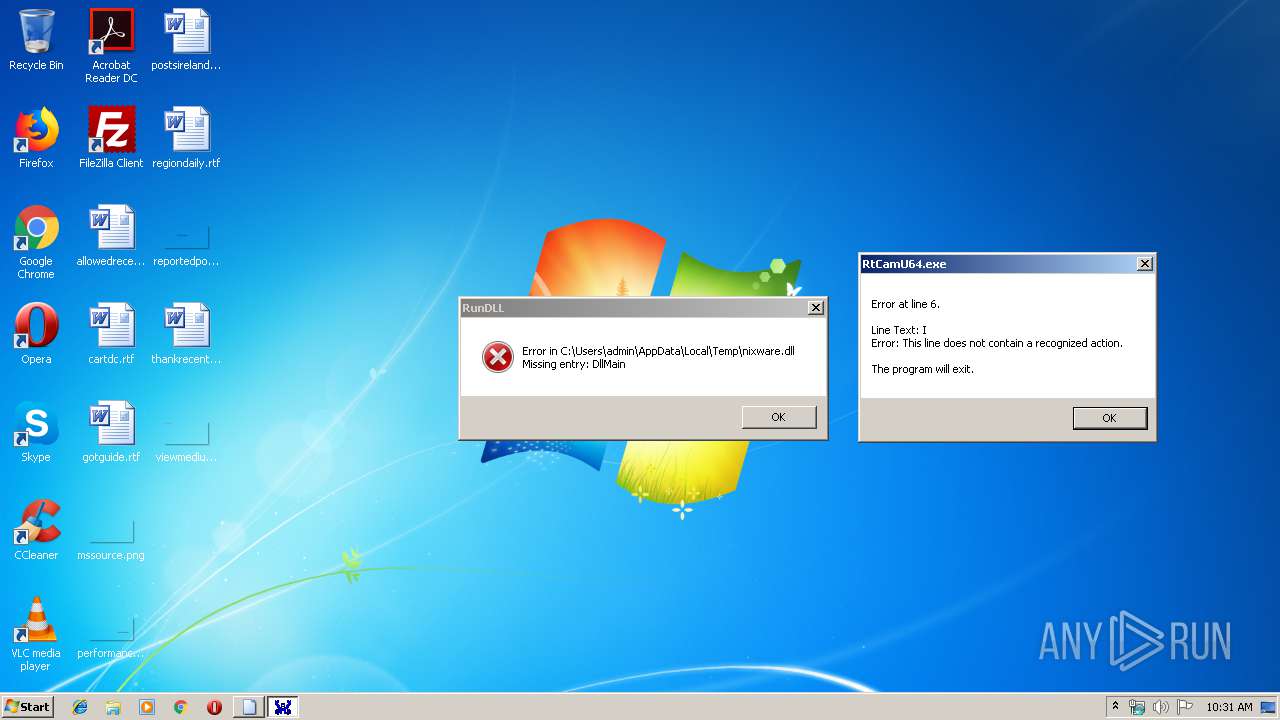
Task: Click 'The program will exit.' message
Action: (922, 369)
